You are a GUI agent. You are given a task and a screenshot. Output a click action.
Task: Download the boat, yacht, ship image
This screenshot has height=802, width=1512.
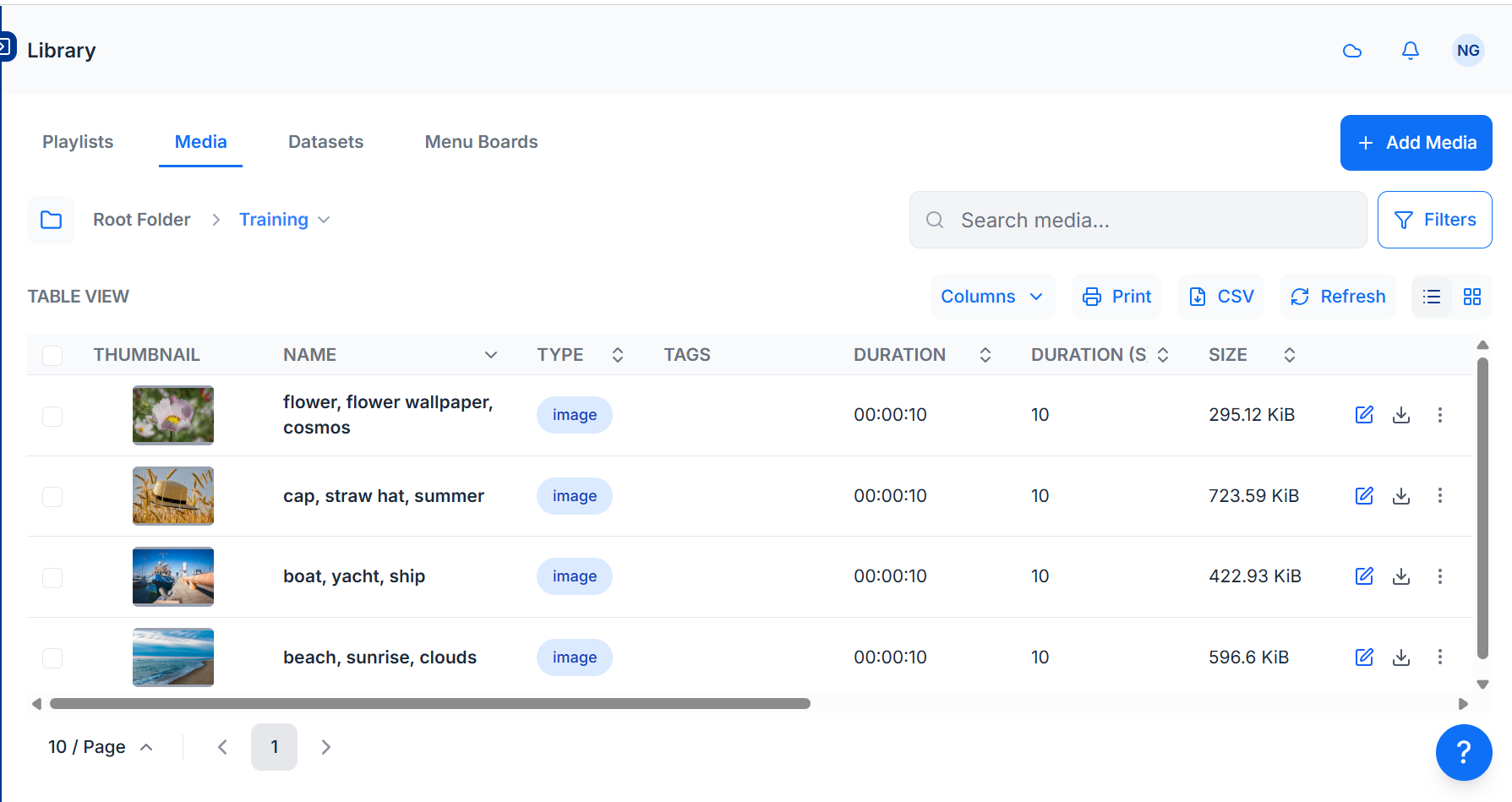point(1401,576)
